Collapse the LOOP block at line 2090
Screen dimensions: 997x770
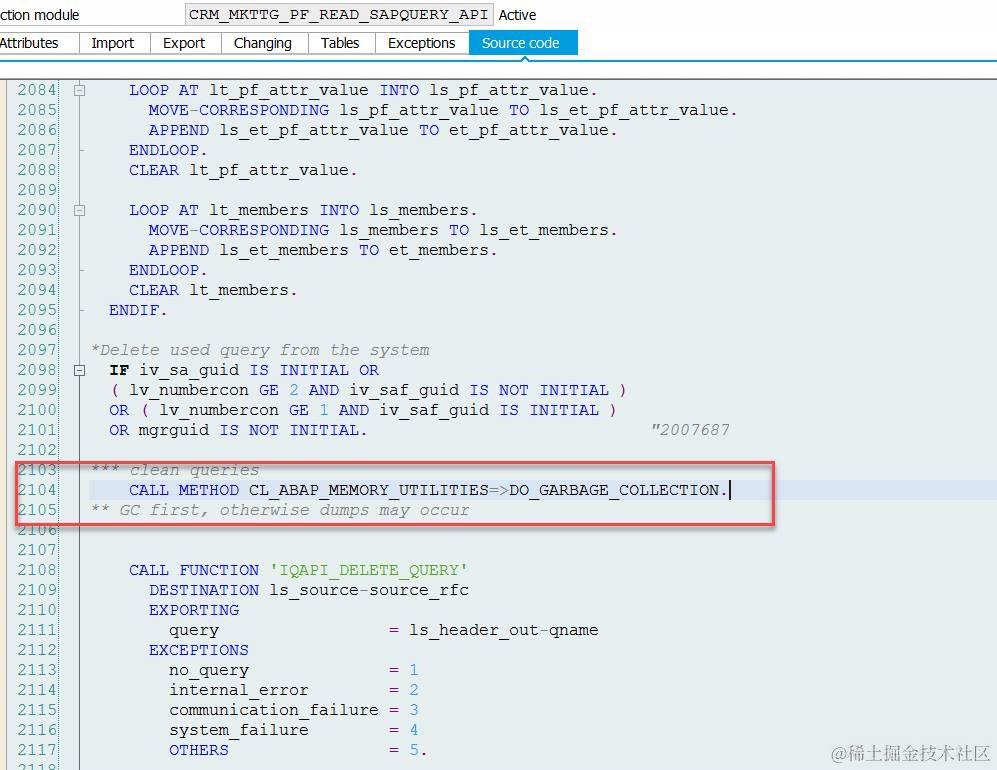click(x=79, y=210)
